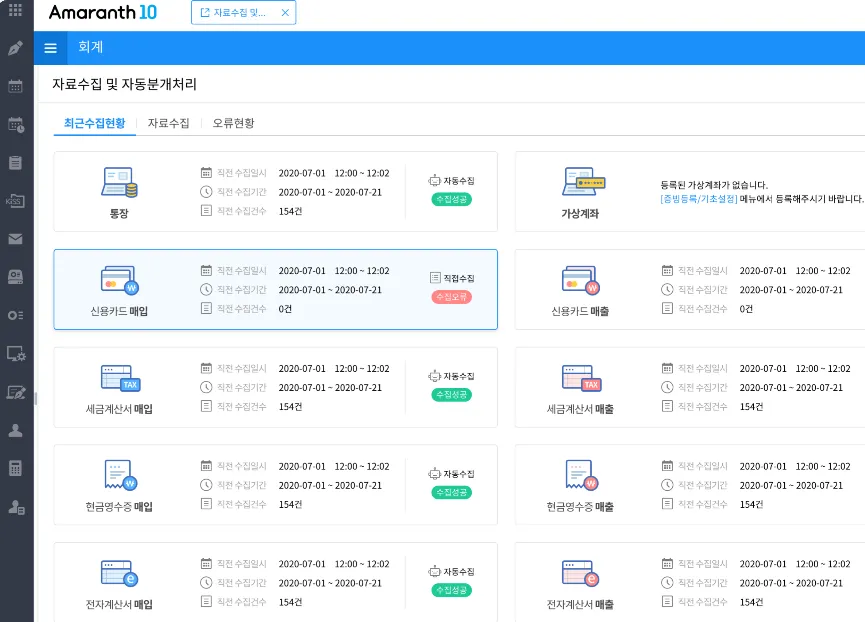
Task: Click the 통장 bankbook icon
Action: point(119,183)
